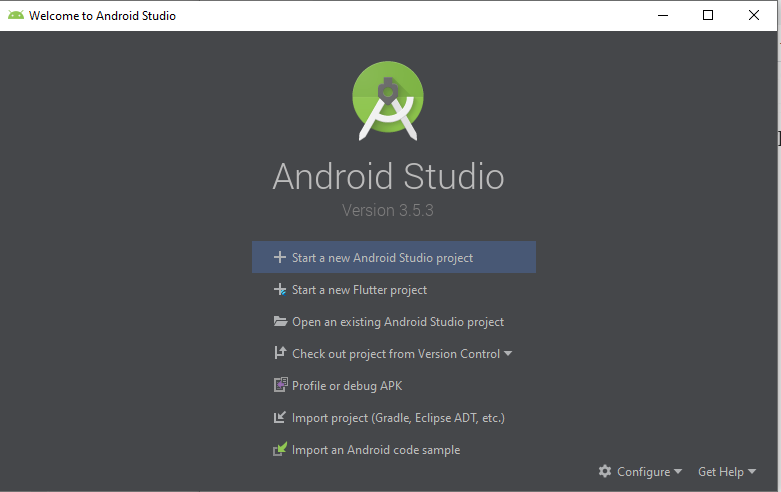Click the Android Studio heading text

pyautogui.click(x=389, y=176)
